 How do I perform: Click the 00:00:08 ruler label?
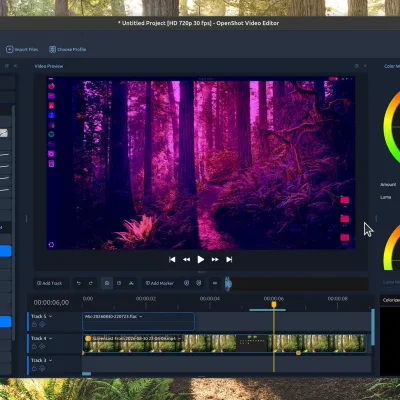[338, 299]
